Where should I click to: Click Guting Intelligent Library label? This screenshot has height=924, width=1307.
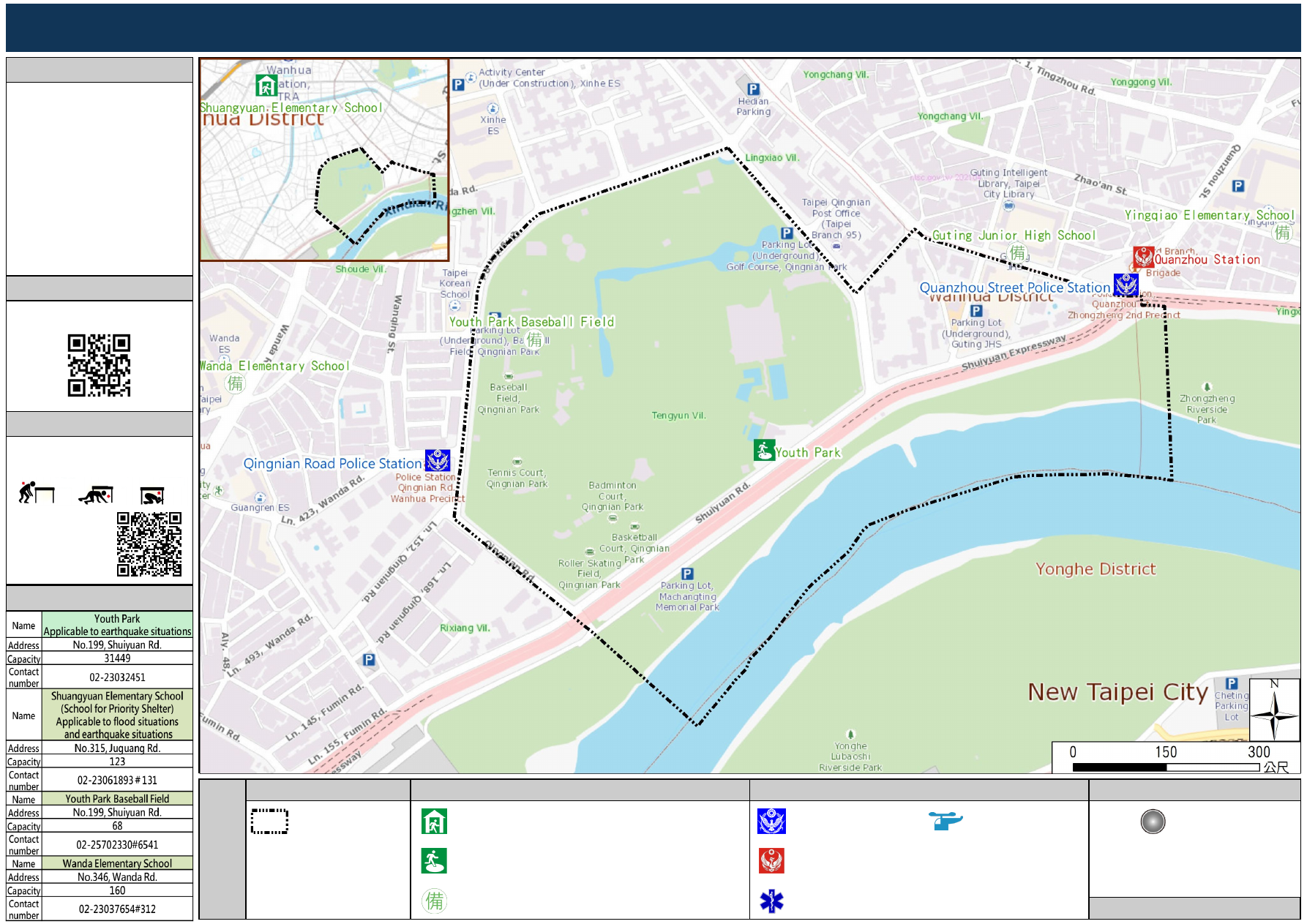point(1008,184)
